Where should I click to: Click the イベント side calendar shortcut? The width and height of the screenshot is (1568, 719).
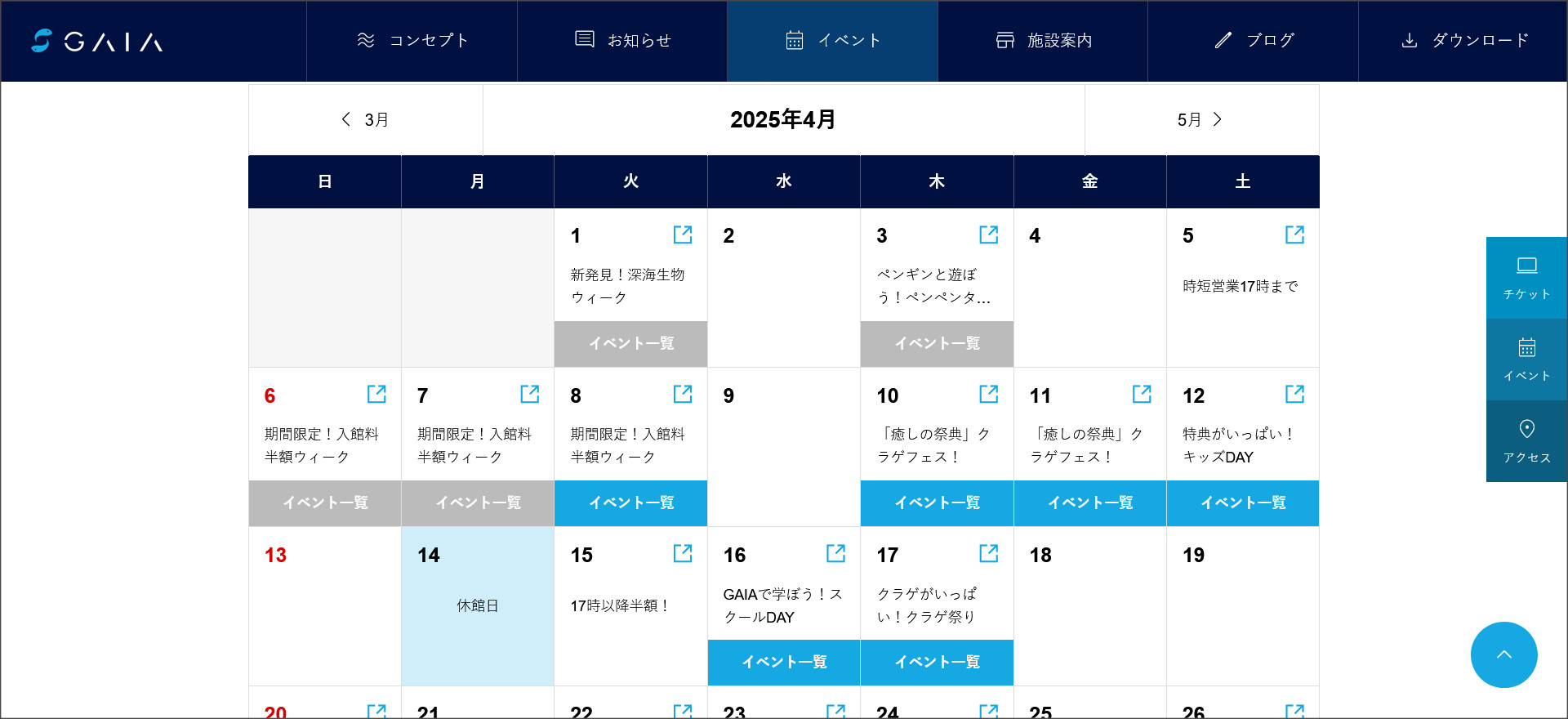click(1526, 359)
